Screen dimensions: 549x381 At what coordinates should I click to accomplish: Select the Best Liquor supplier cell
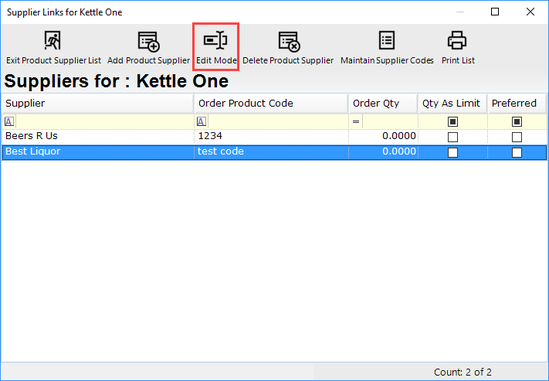98,152
